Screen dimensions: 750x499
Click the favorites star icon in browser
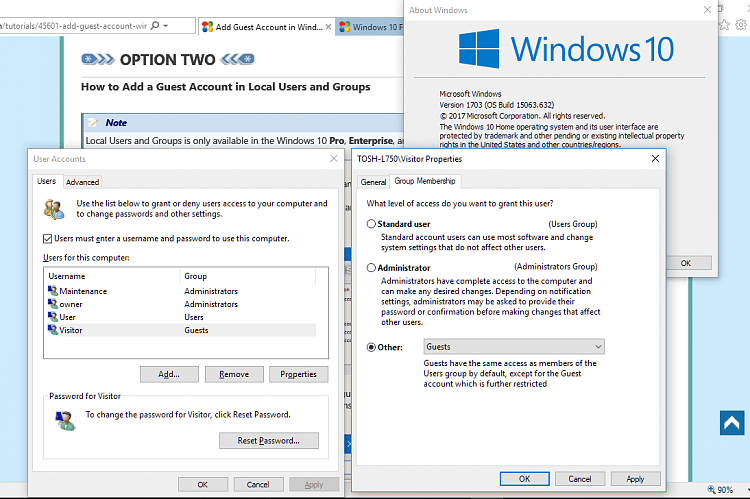point(724,24)
